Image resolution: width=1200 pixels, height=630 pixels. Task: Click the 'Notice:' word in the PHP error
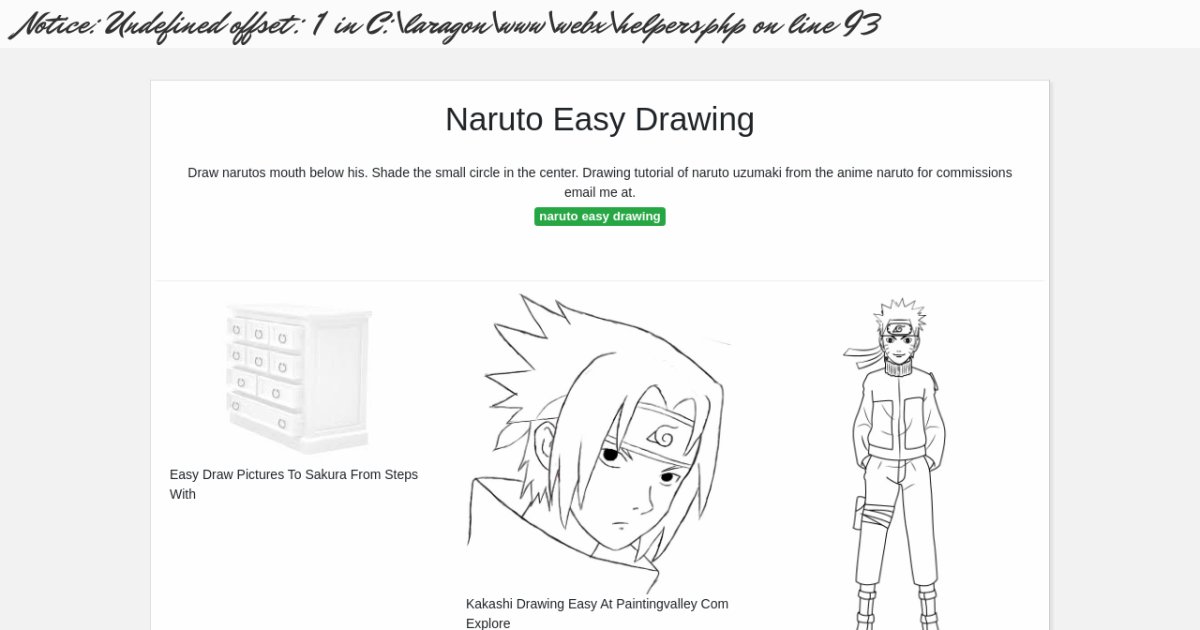(x=51, y=24)
